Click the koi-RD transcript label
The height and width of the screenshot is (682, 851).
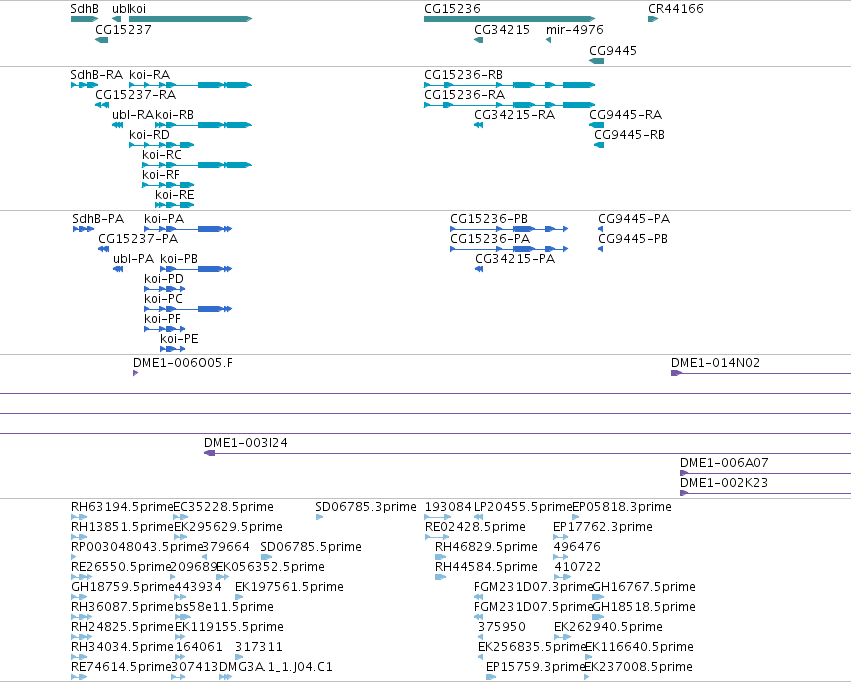click(x=149, y=135)
